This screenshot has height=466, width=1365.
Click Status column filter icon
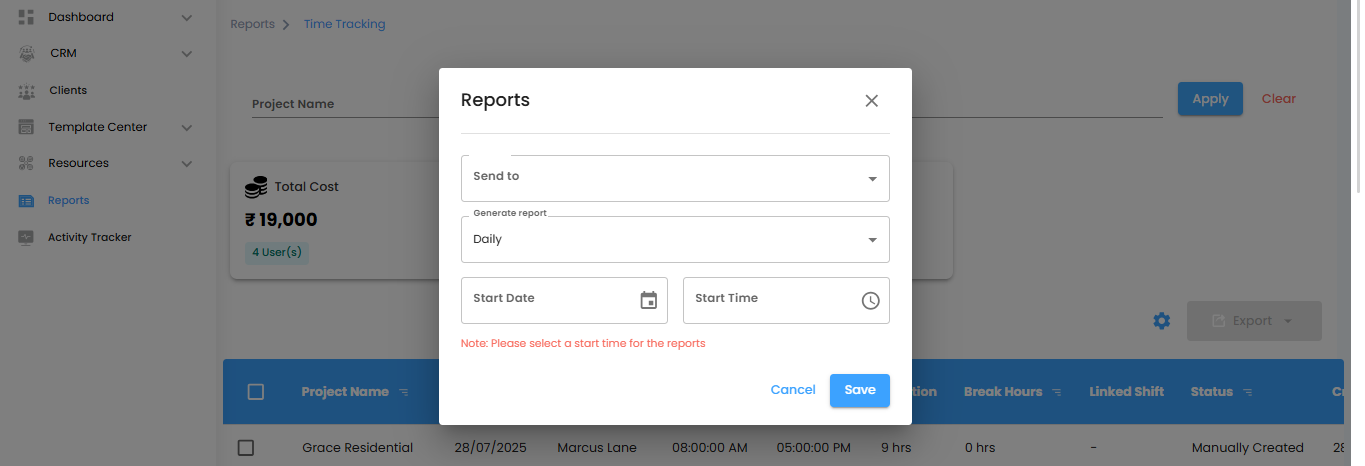[x=1247, y=392]
